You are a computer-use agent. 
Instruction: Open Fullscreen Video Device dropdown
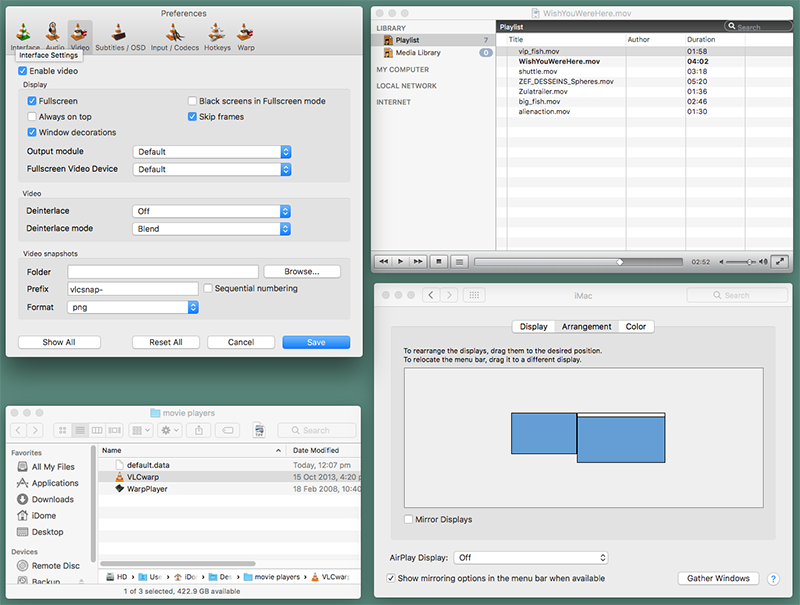(212, 169)
